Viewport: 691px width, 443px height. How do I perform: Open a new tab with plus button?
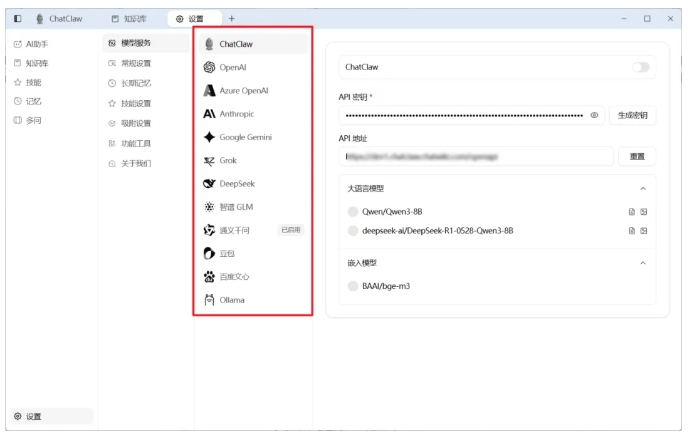coord(232,18)
